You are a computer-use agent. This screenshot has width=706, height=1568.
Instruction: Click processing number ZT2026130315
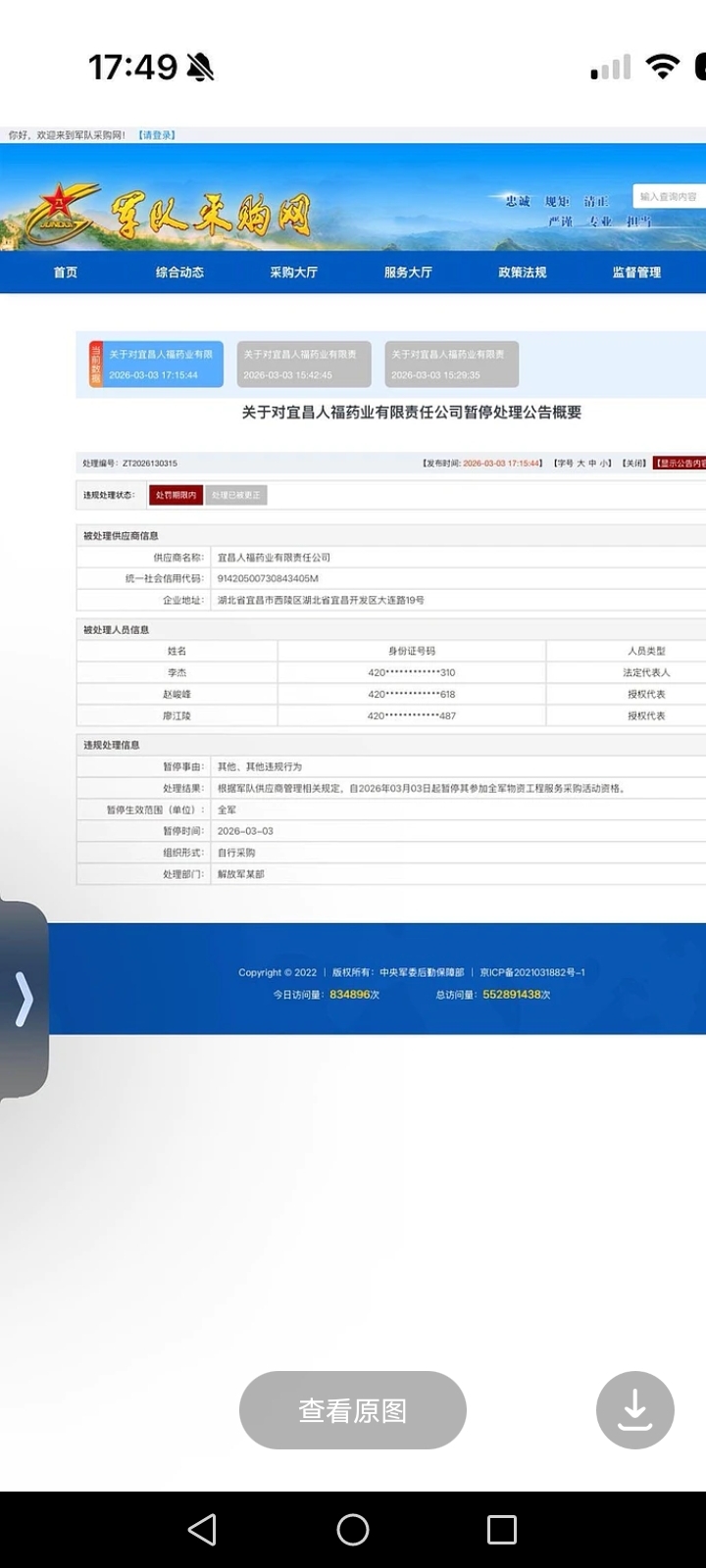(x=150, y=464)
